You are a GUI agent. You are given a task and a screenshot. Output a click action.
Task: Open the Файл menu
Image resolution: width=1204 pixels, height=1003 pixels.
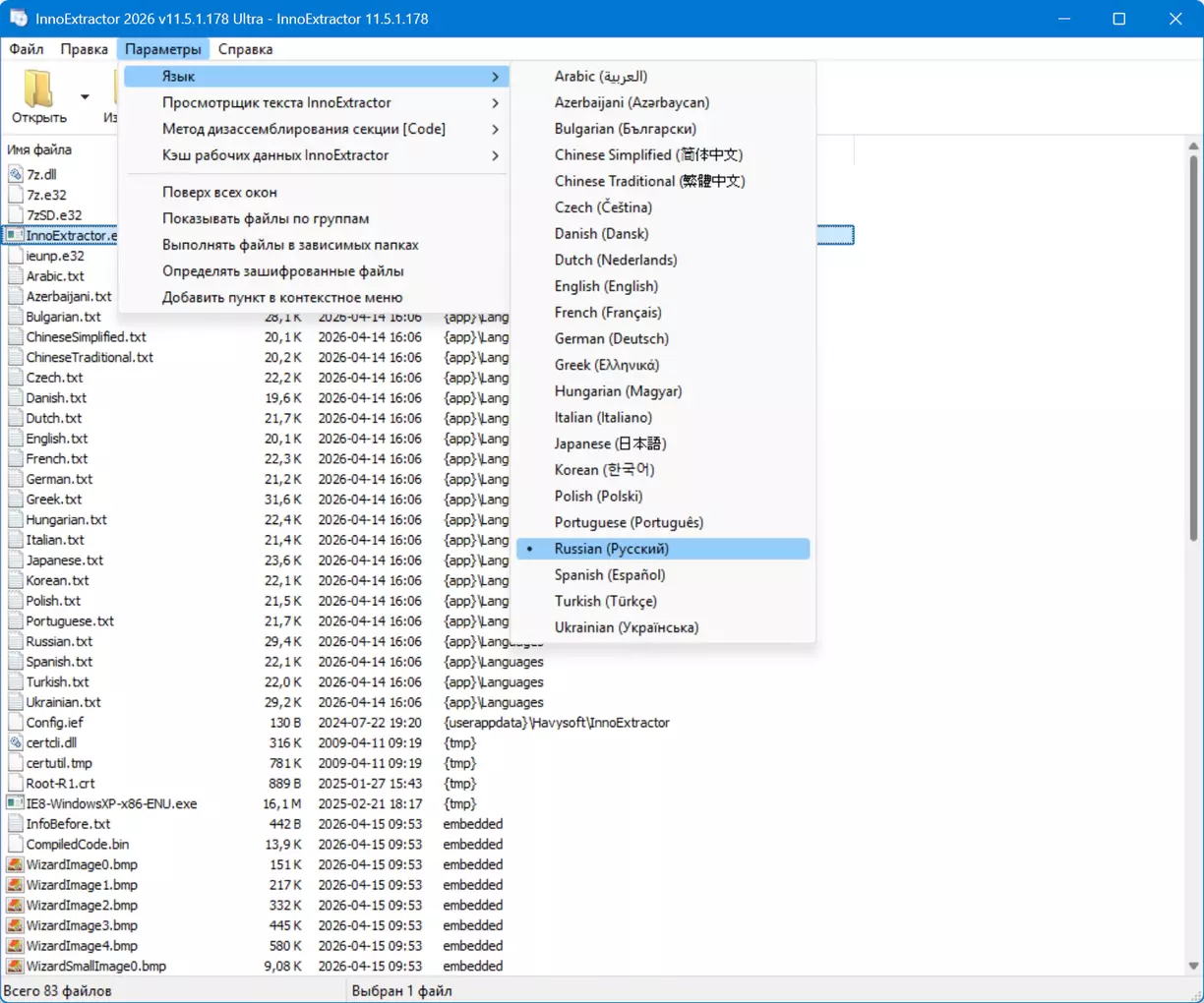pos(27,49)
